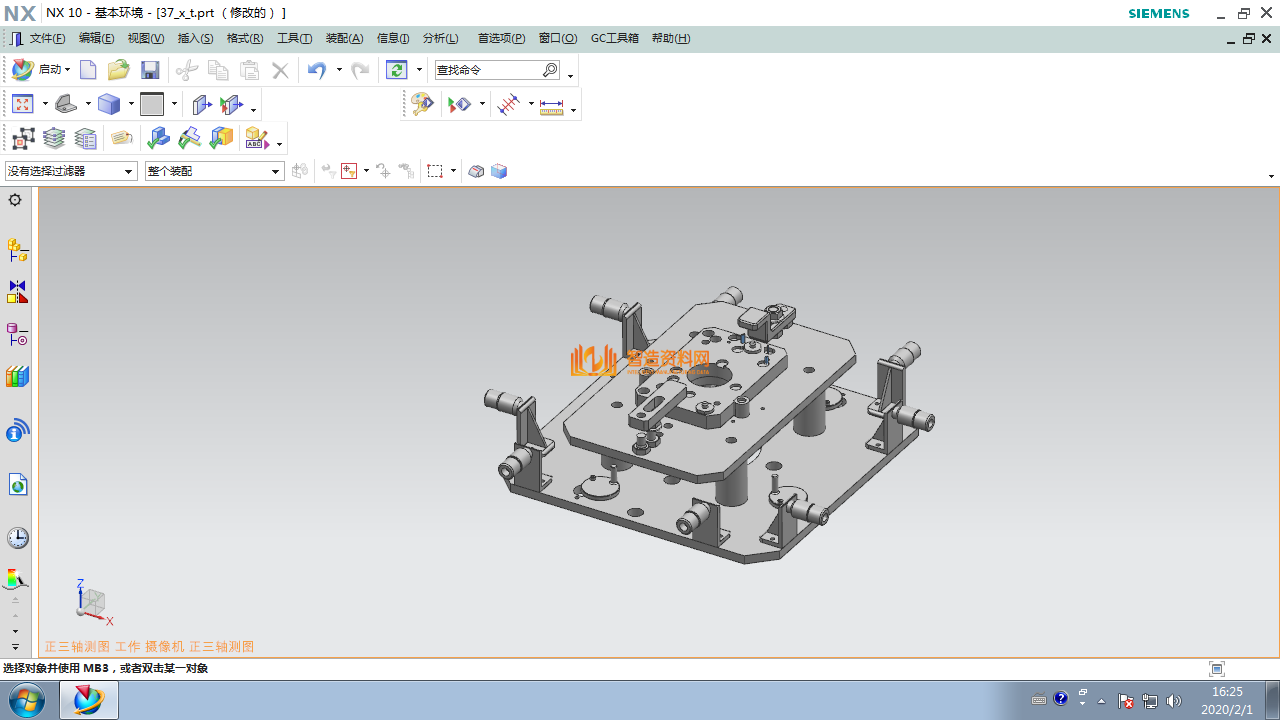
Task: Click the Fit view icon
Action: pos(22,104)
